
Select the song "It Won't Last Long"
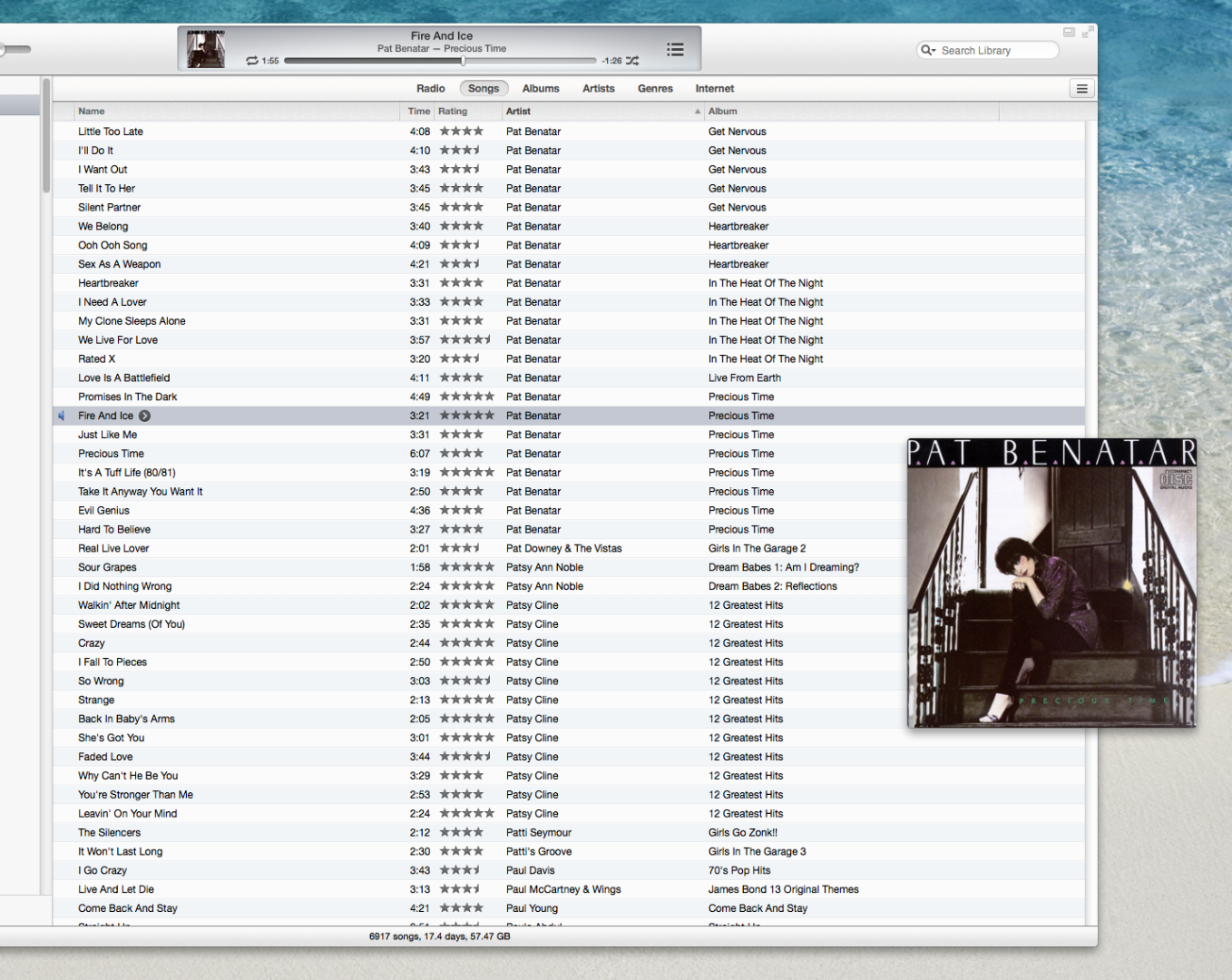pyautogui.click(x=120, y=851)
